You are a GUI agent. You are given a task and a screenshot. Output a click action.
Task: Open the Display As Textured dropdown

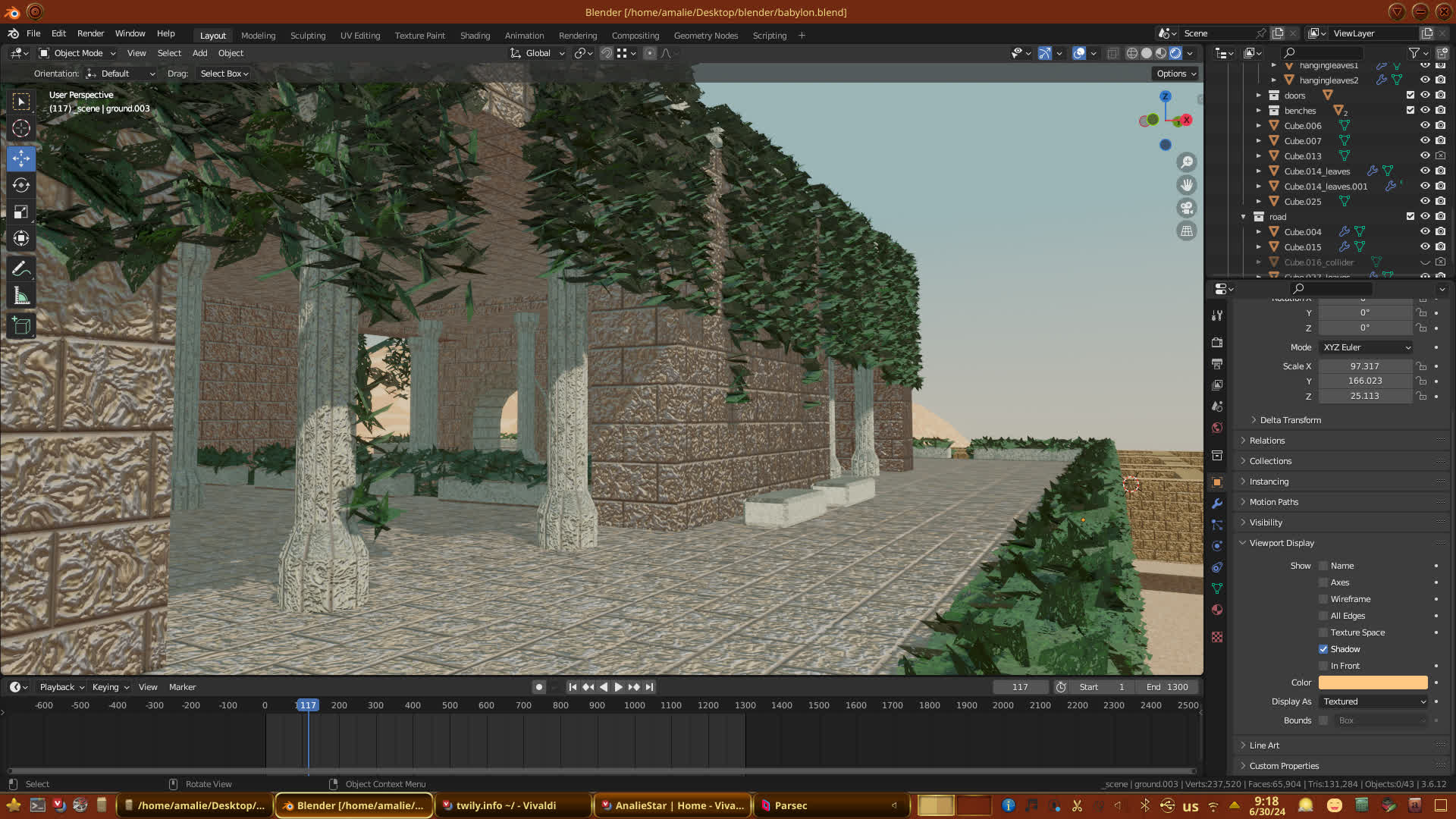[1373, 701]
